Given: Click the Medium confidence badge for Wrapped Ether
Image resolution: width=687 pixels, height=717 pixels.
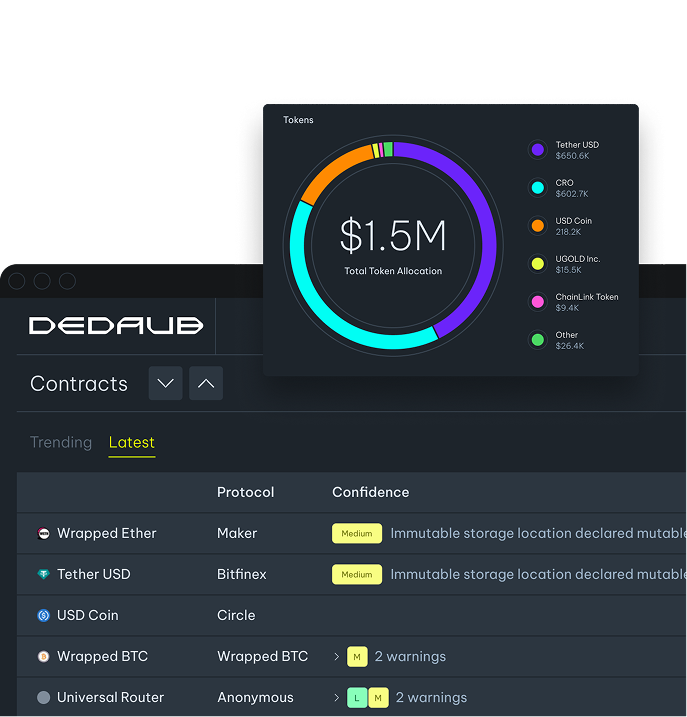Looking at the screenshot, I should tap(357, 534).
